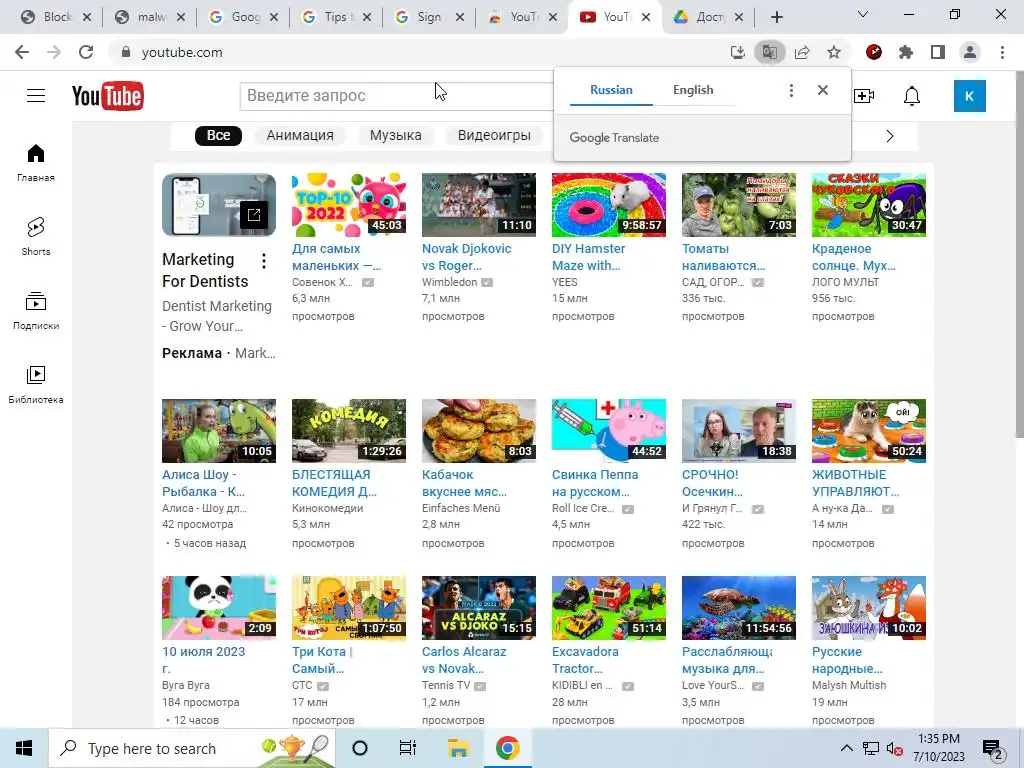Click the install app icon in address bar
This screenshot has height=768, width=1024.
[737, 52]
